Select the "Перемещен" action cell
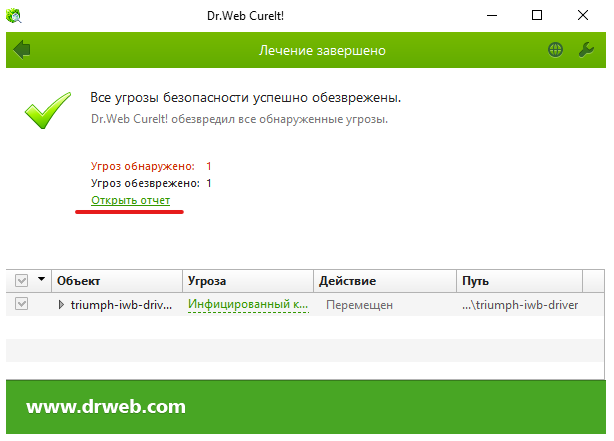 click(x=359, y=305)
